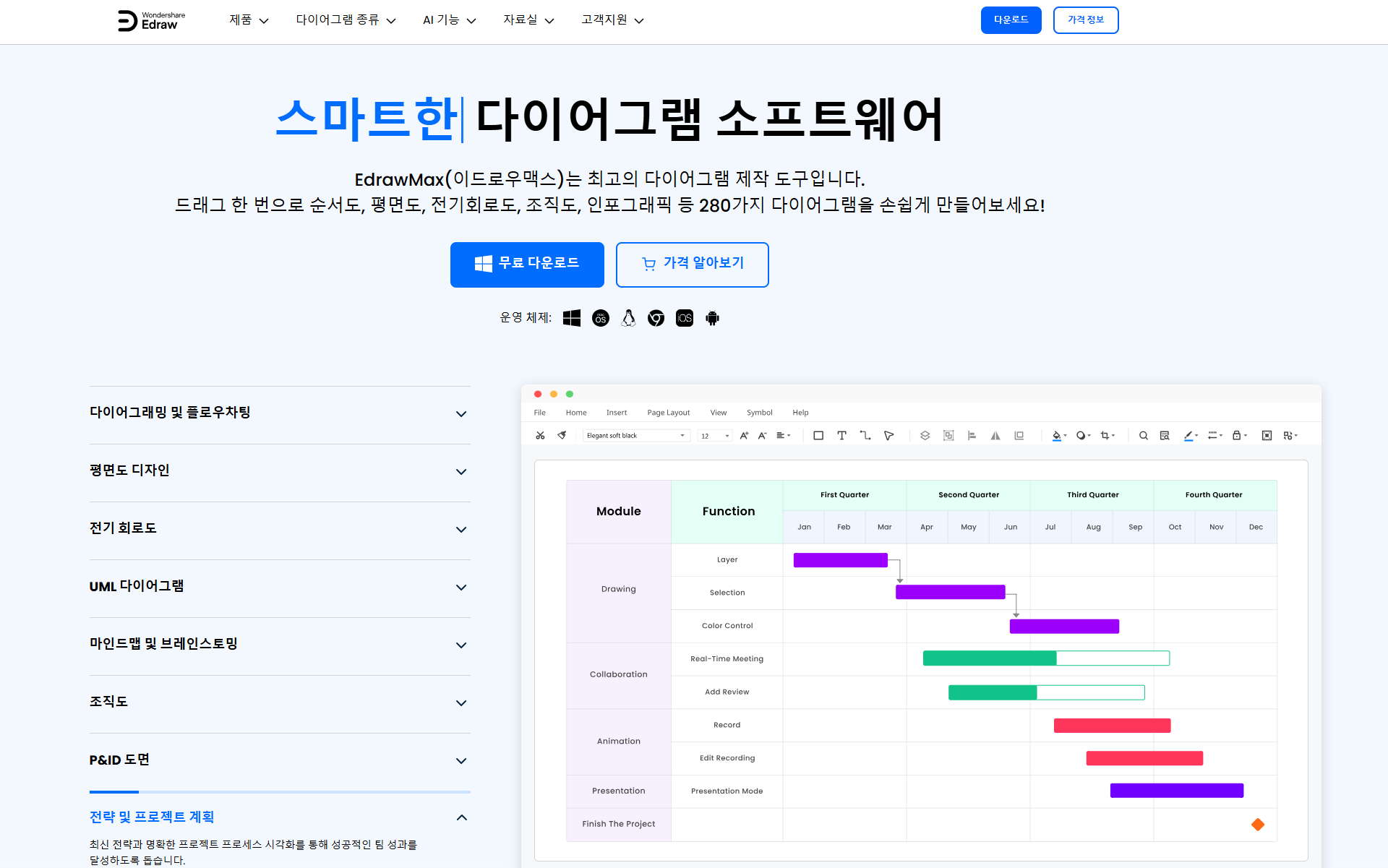
Task: Click the 무료 다운로드 button
Action: coord(527,265)
